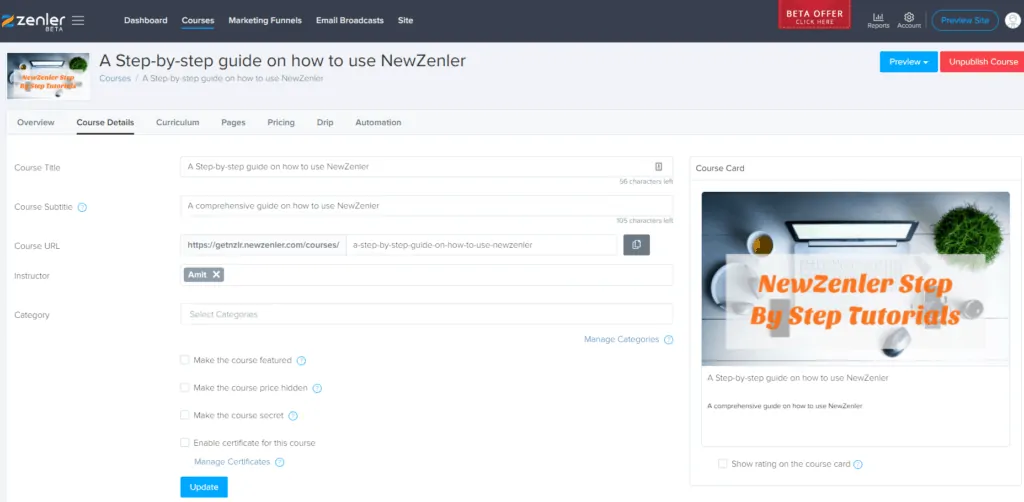
Task: Click the Update button
Action: click(204, 487)
